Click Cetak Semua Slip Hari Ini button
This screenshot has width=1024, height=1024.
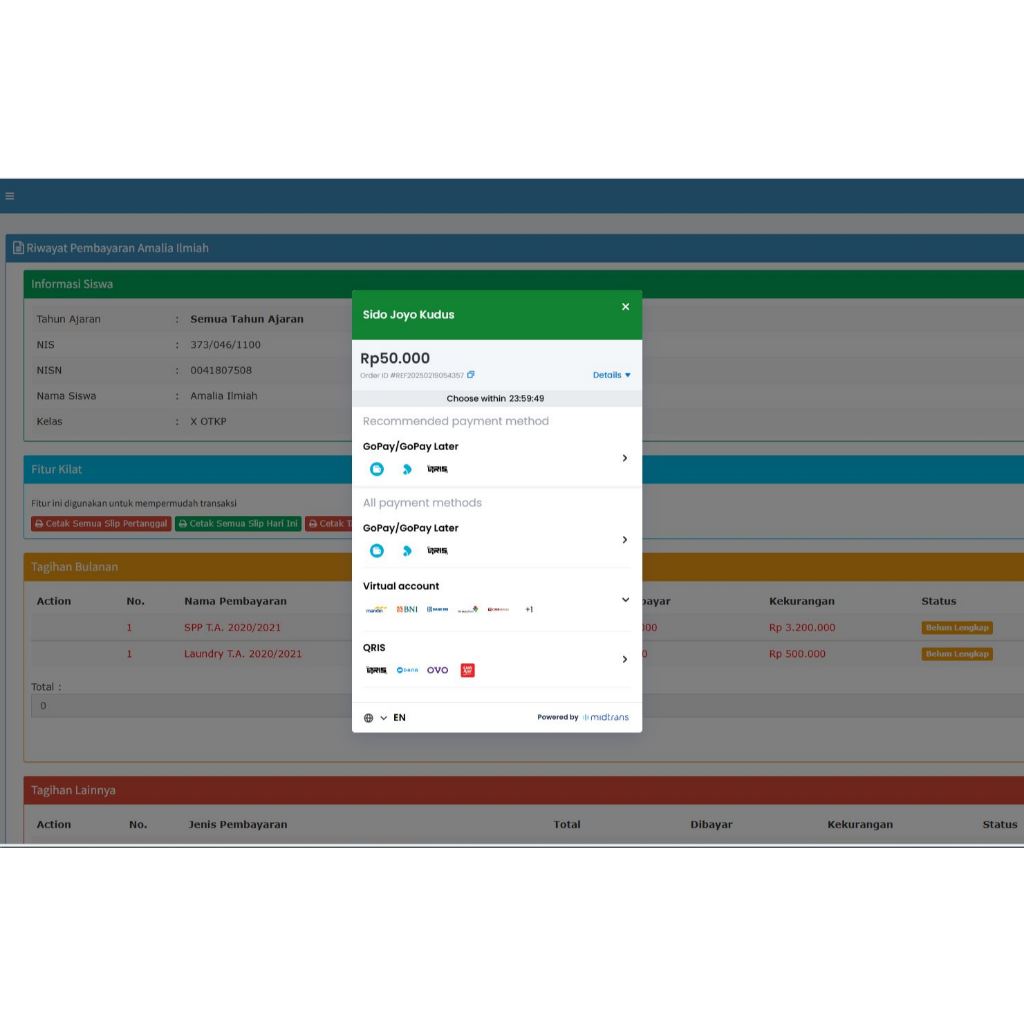238,524
